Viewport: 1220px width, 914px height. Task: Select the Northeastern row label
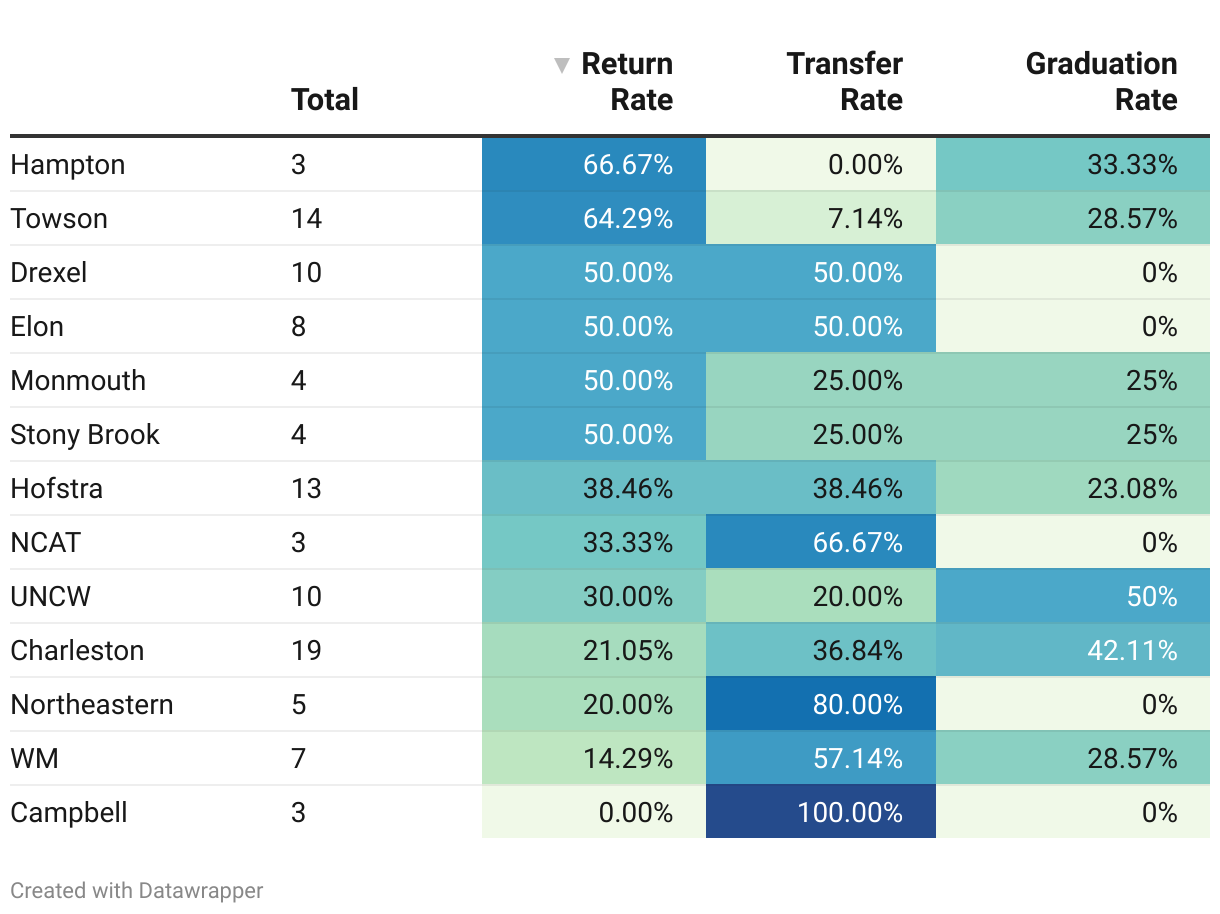[92, 704]
